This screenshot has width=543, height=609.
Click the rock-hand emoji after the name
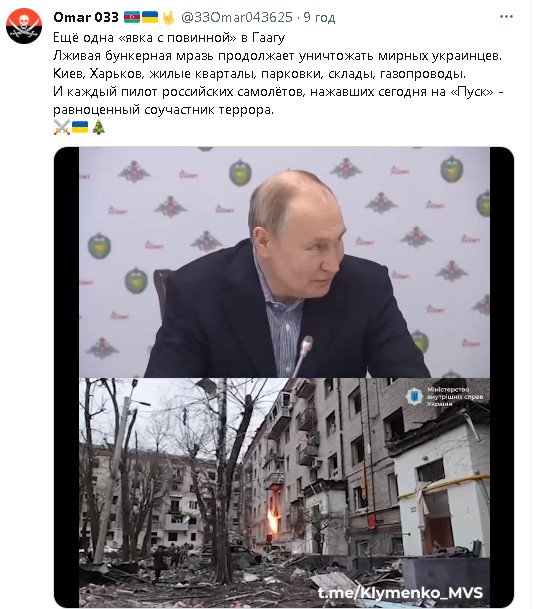168,17
